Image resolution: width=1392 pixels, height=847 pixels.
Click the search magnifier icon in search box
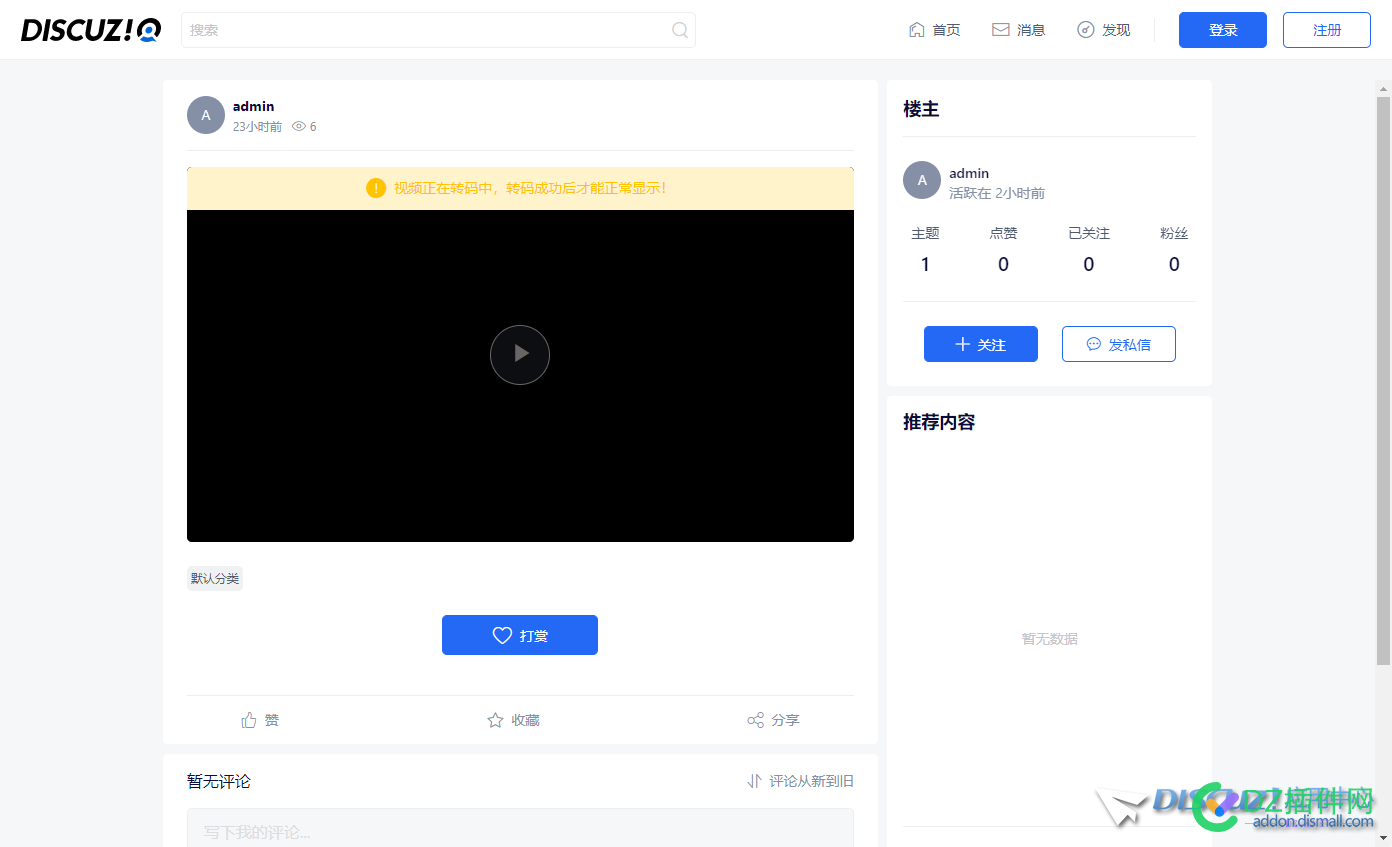pyautogui.click(x=680, y=30)
